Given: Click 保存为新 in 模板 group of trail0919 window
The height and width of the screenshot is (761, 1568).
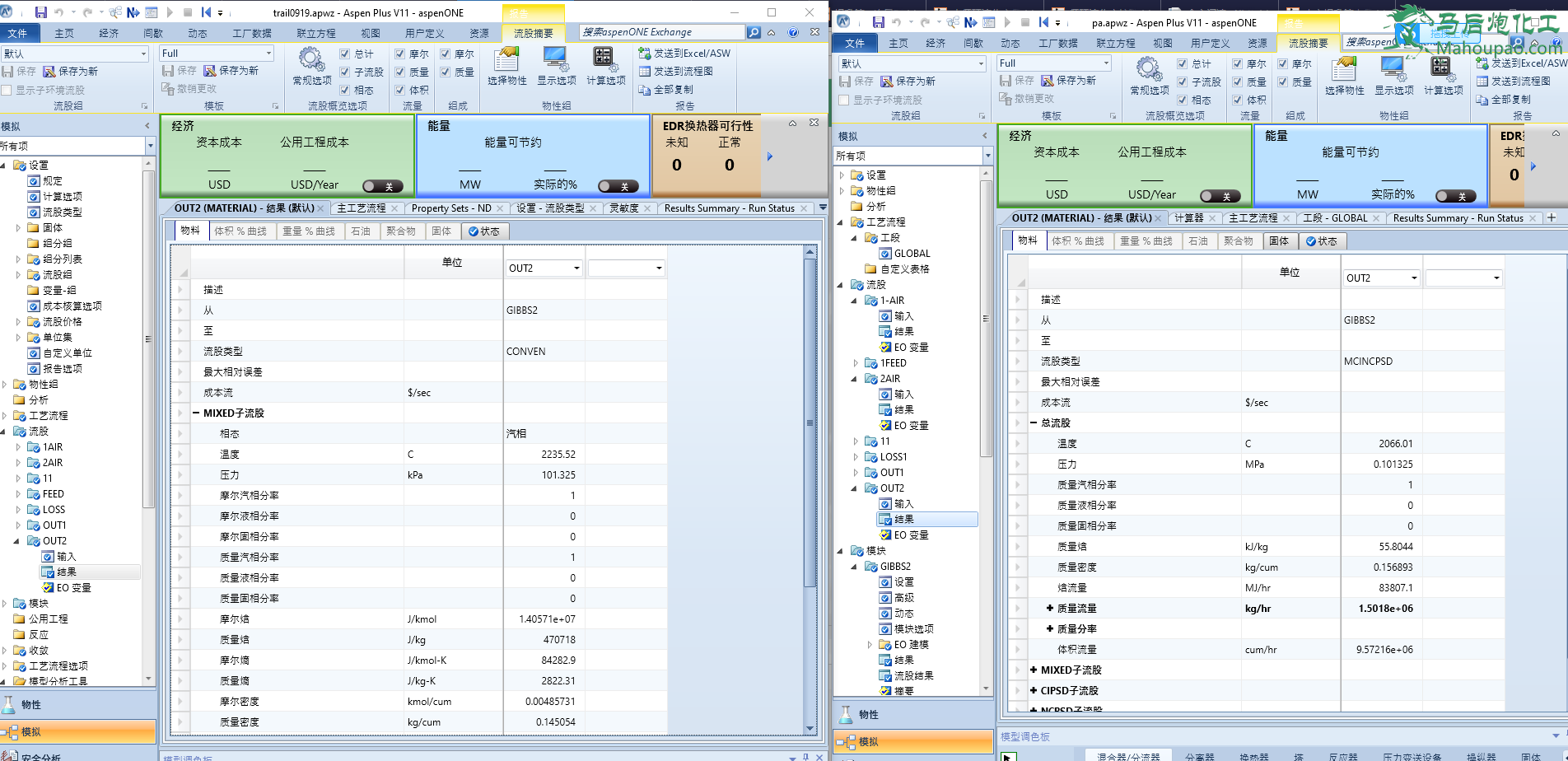Looking at the screenshot, I should tap(231, 71).
